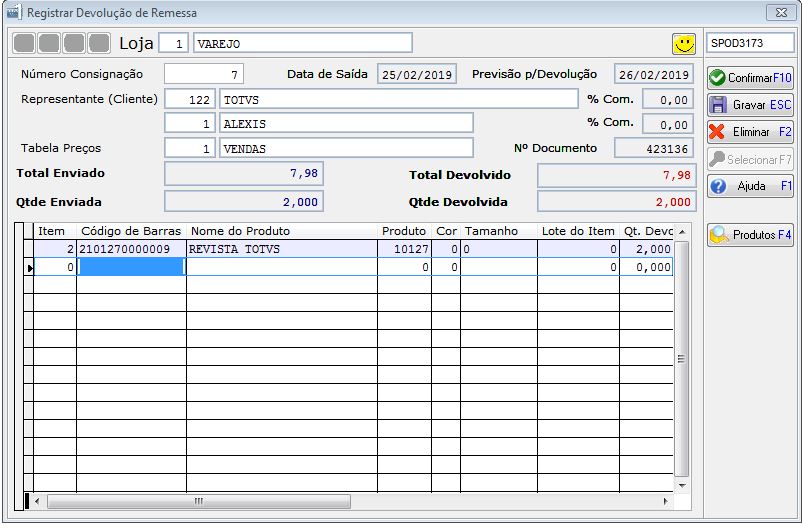Click the horizontal scrollbar thumb
The image size is (802, 530).
[199, 501]
